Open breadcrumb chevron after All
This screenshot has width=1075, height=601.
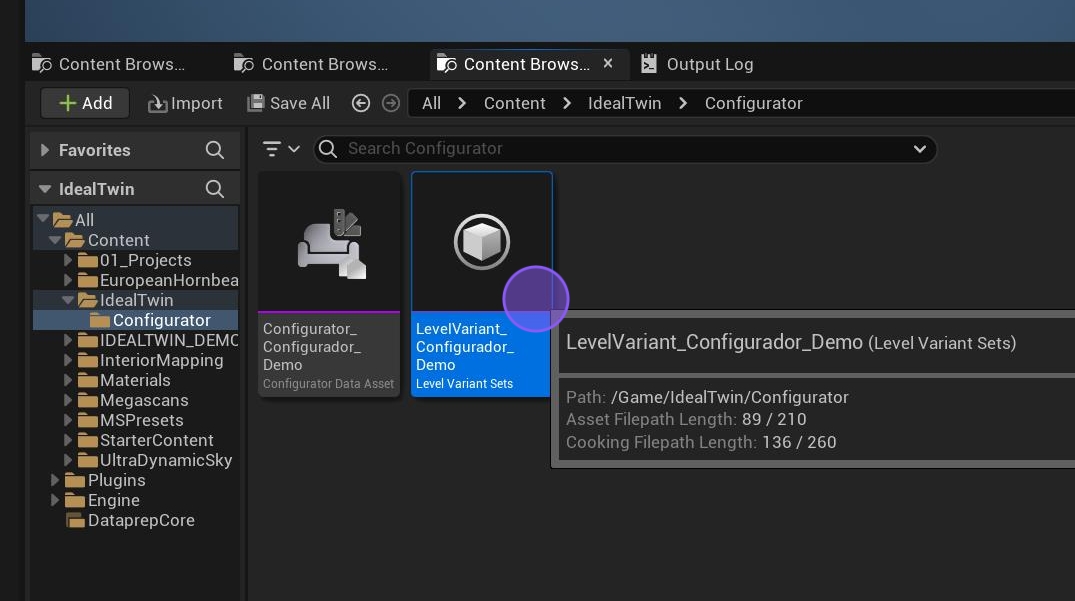tap(462, 103)
